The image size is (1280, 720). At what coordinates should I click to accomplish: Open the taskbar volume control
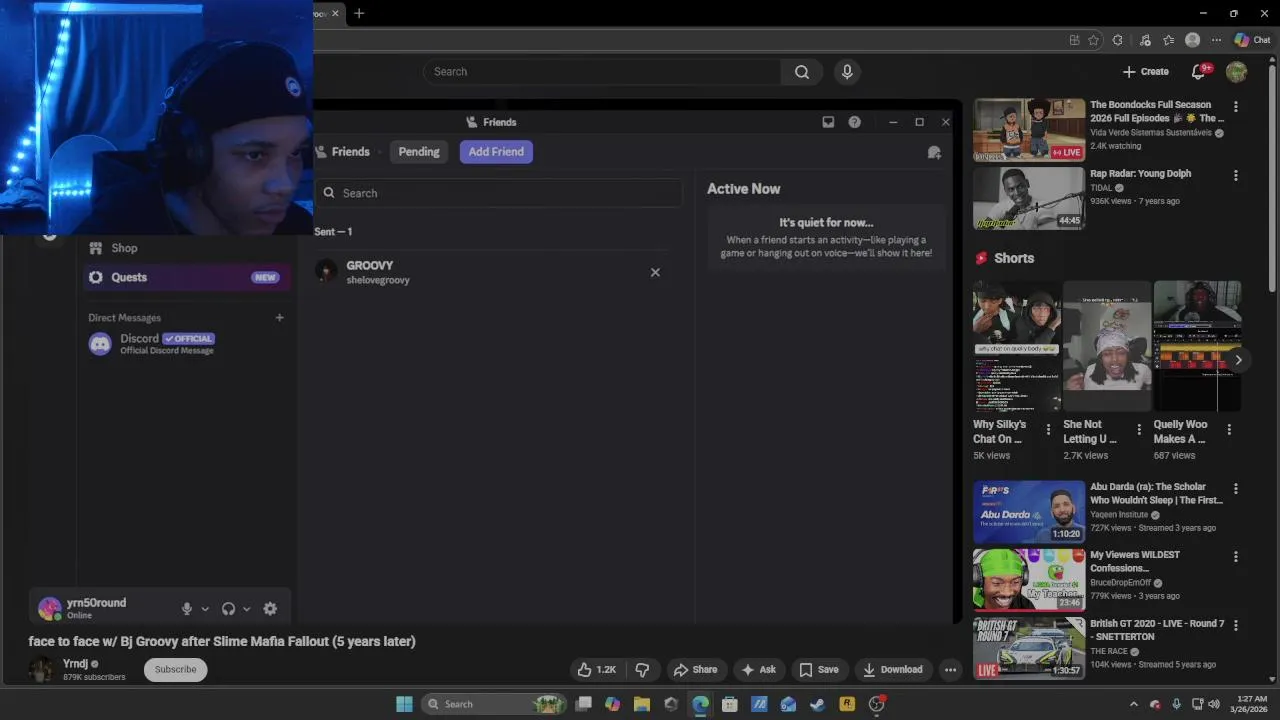coord(1214,704)
